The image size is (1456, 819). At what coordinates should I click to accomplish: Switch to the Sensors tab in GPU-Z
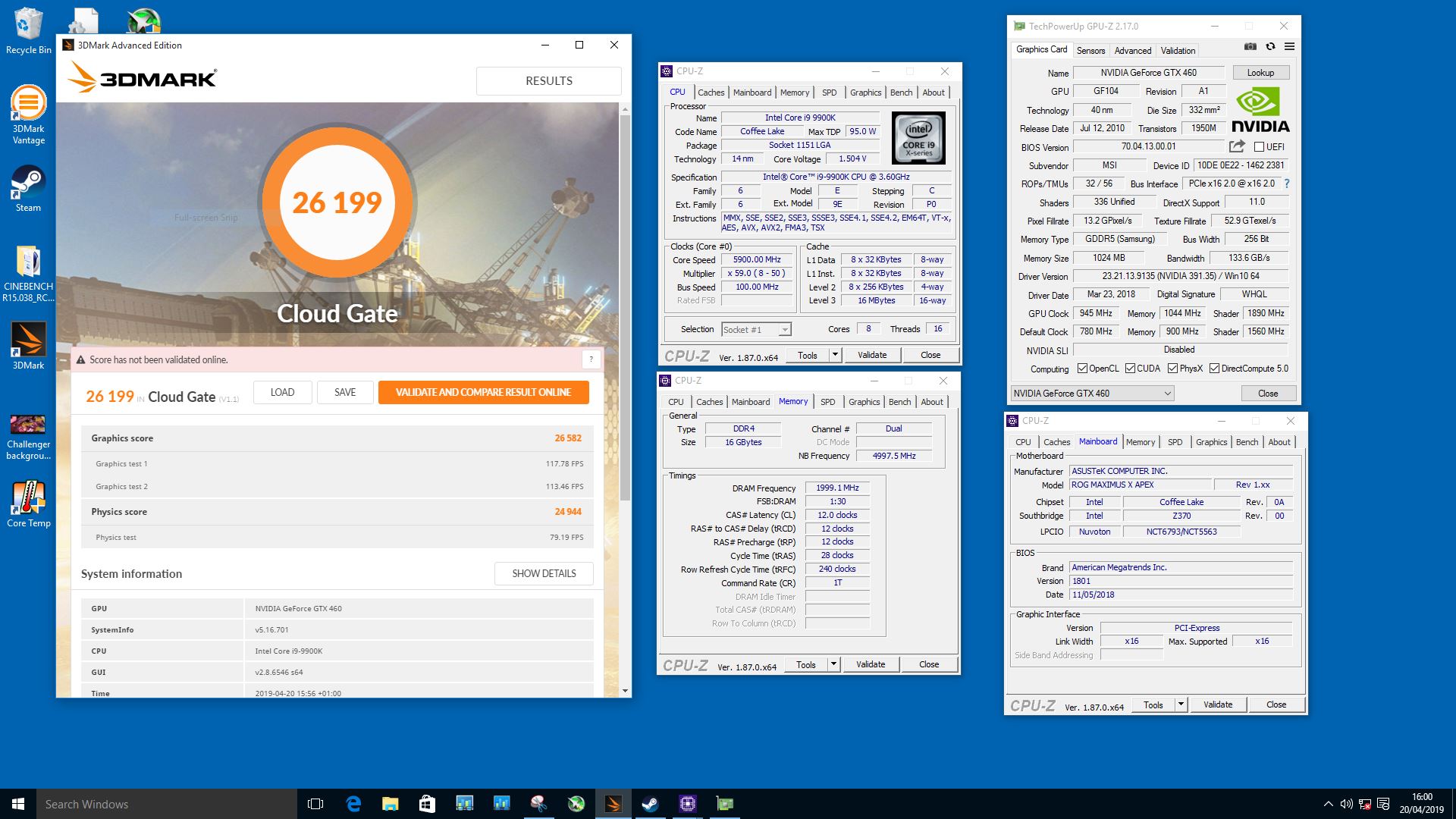coord(1090,51)
